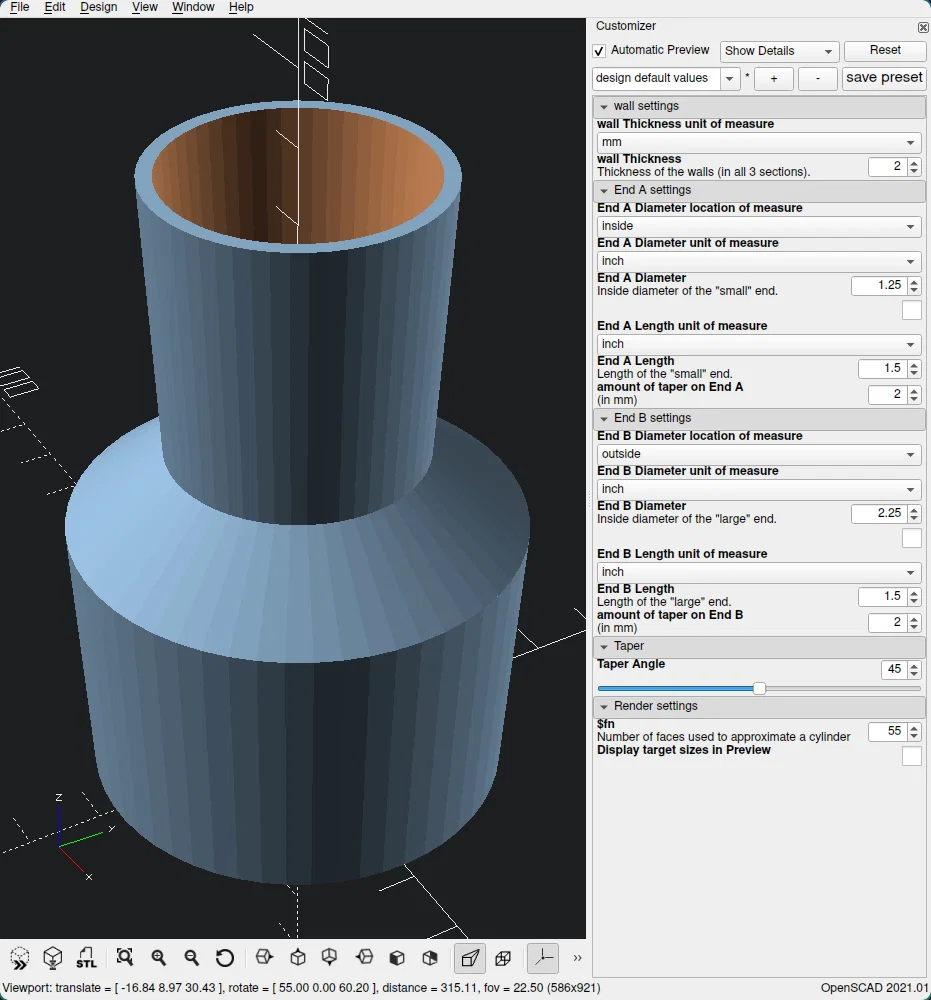Click the Render icon in the toolbar
This screenshot has height=1000, width=931.
53,958
